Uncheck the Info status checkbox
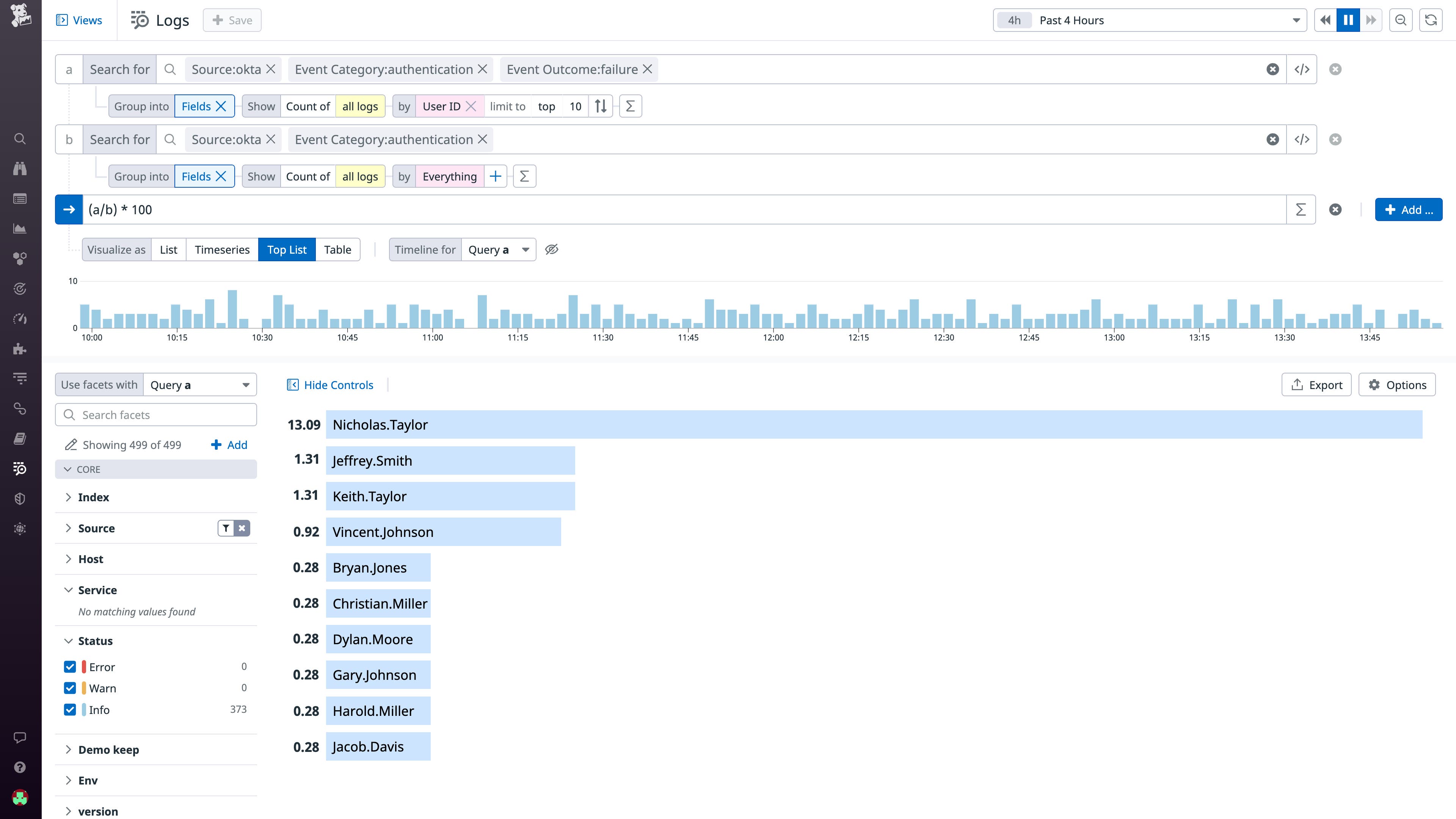Screen dimensions: 1456x819 69,709
